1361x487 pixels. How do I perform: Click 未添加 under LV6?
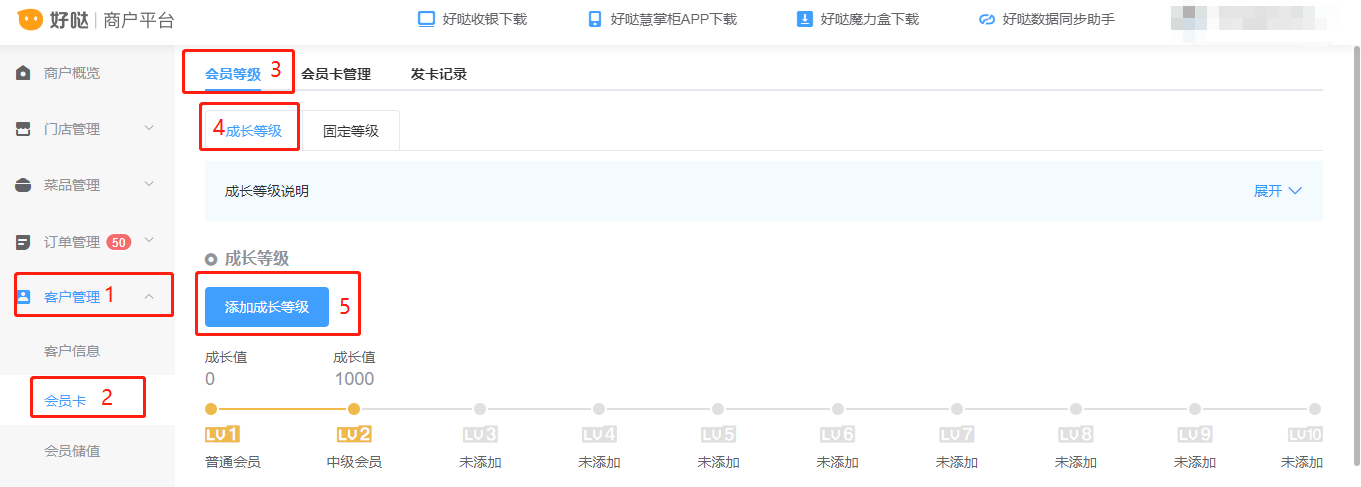coord(837,462)
